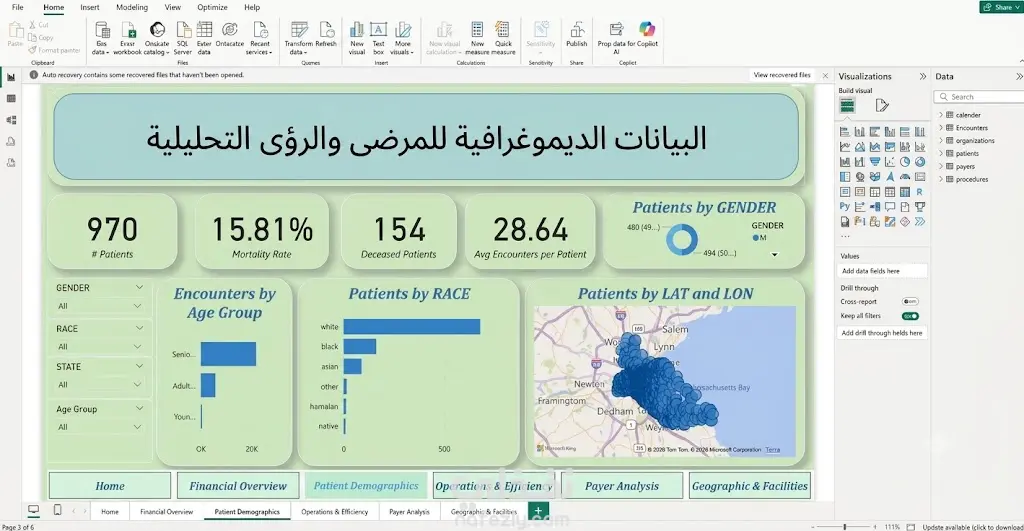
Task: Open the Format visual pane icon
Action: (x=882, y=105)
